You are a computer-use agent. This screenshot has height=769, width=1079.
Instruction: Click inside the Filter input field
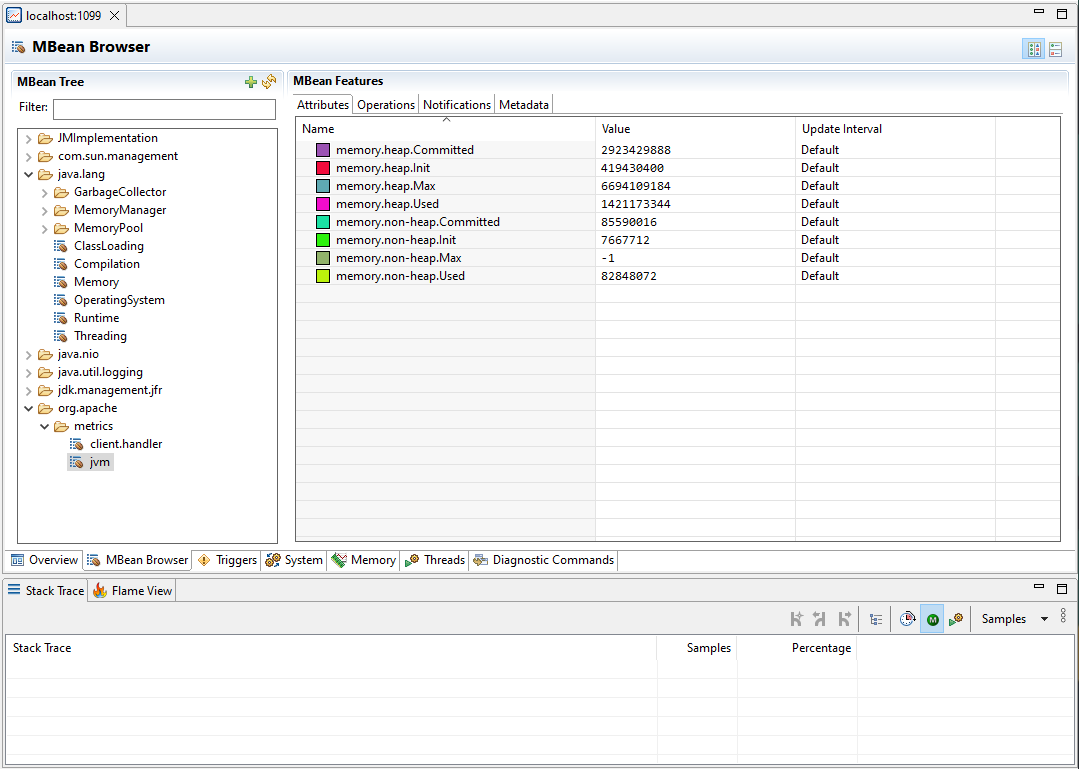[x=163, y=107]
